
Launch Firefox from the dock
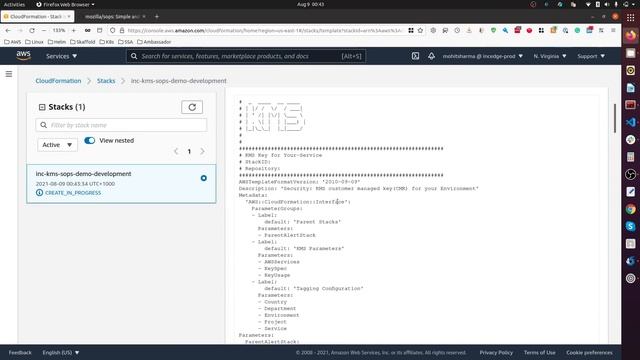(631, 36)
